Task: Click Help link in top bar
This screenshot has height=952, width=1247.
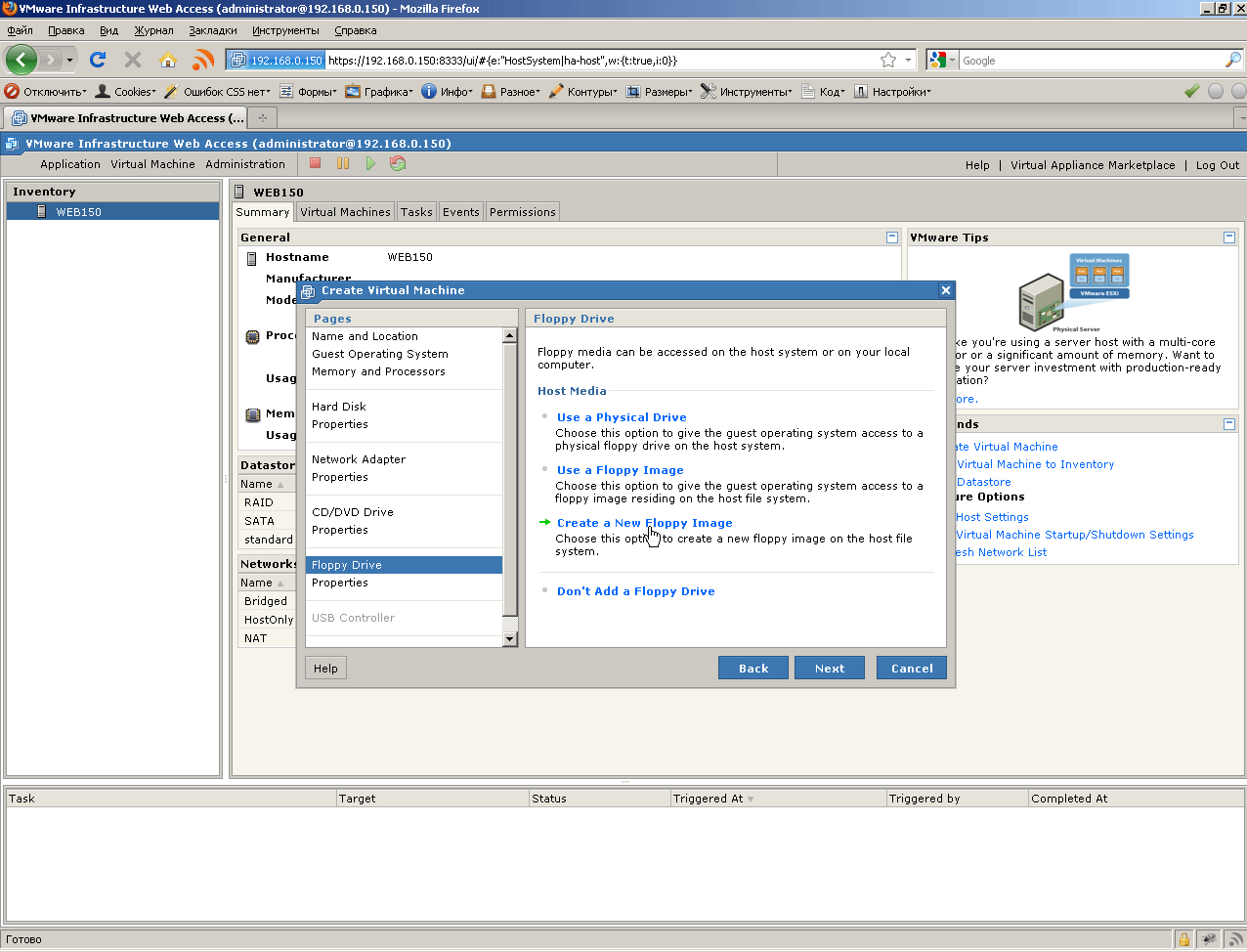Action: [977, 165]
